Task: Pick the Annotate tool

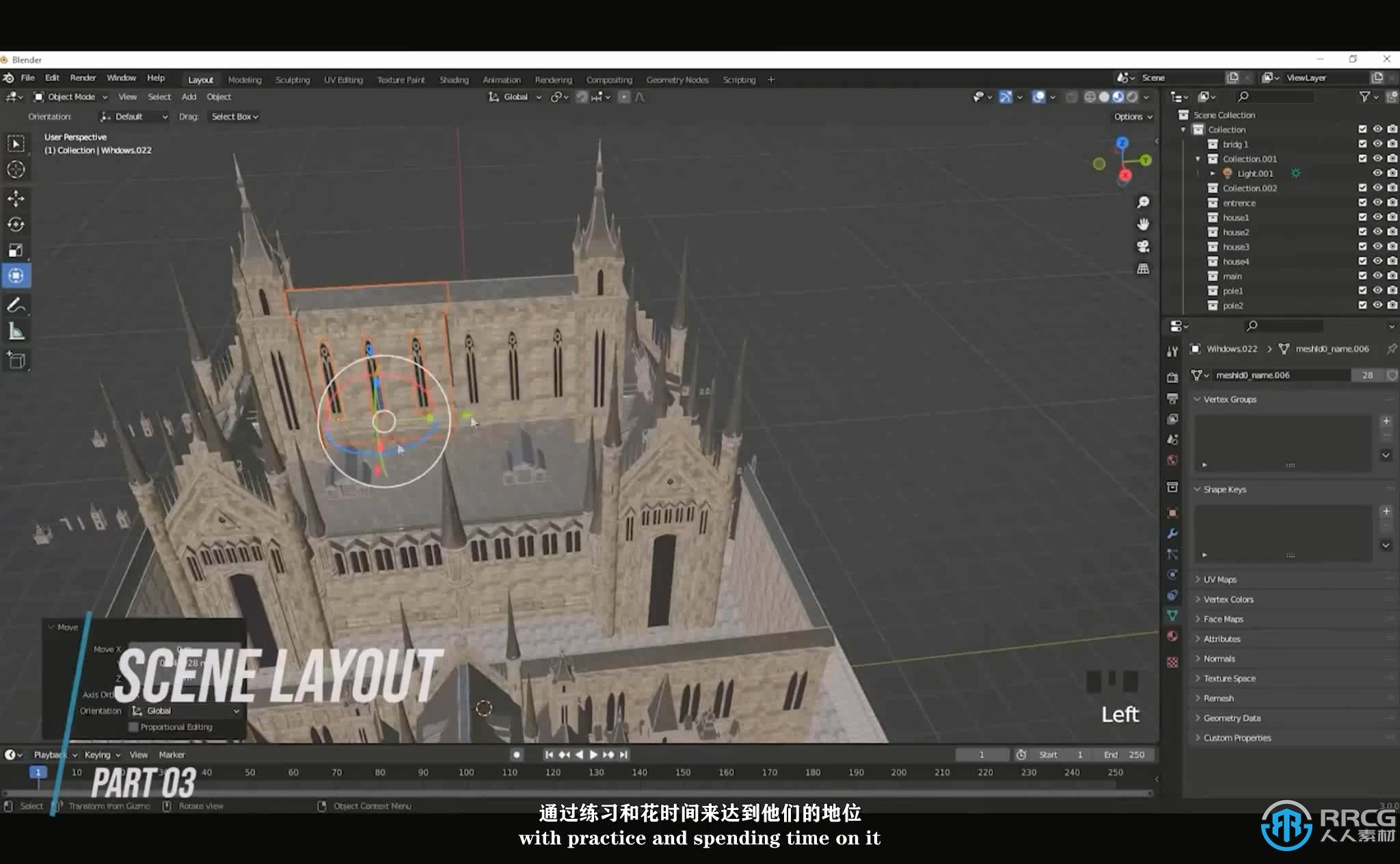Action: point(16,306)
